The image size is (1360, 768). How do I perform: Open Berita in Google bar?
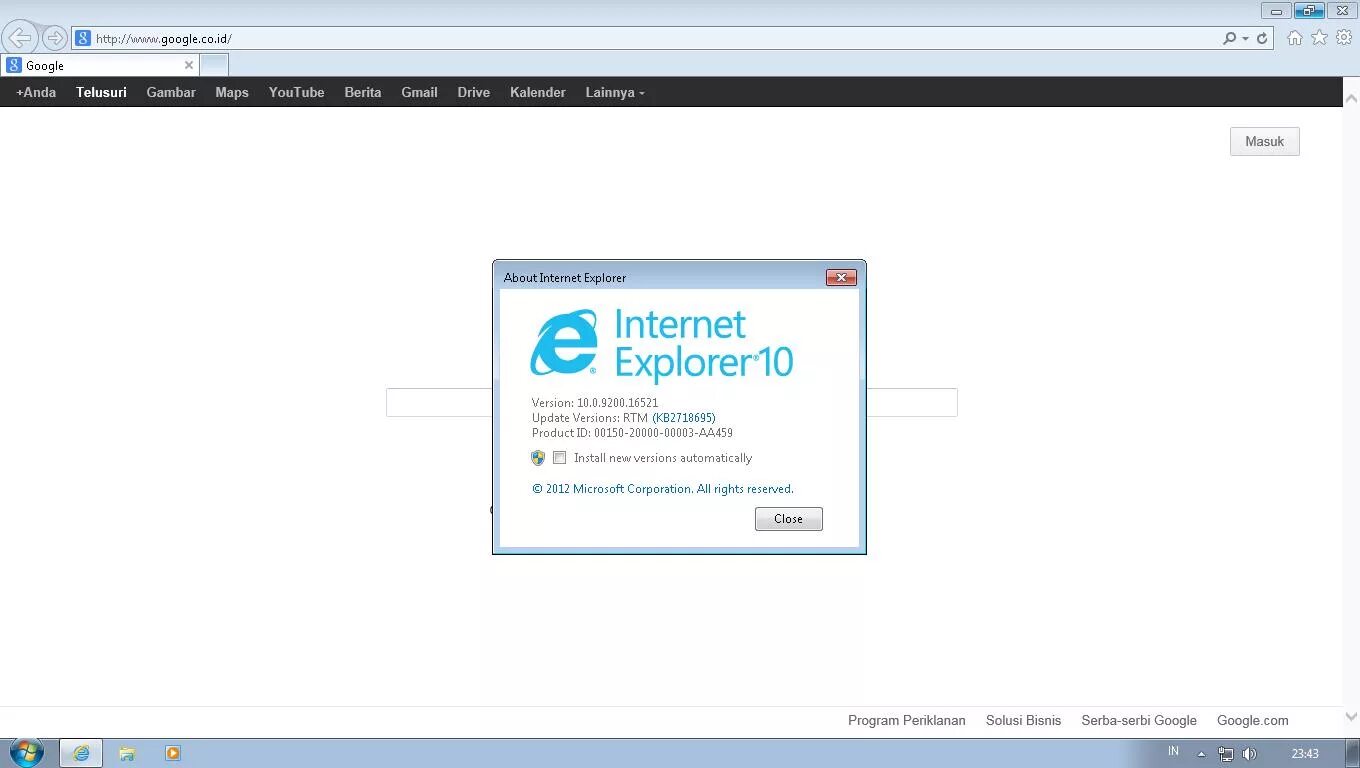coord(363,92)
